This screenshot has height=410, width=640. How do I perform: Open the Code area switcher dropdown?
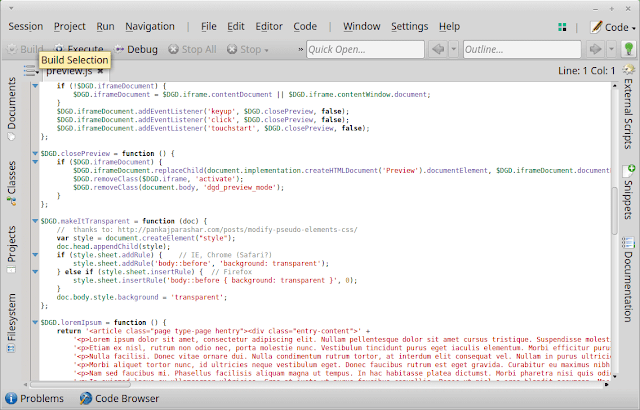tap(613, 27)
